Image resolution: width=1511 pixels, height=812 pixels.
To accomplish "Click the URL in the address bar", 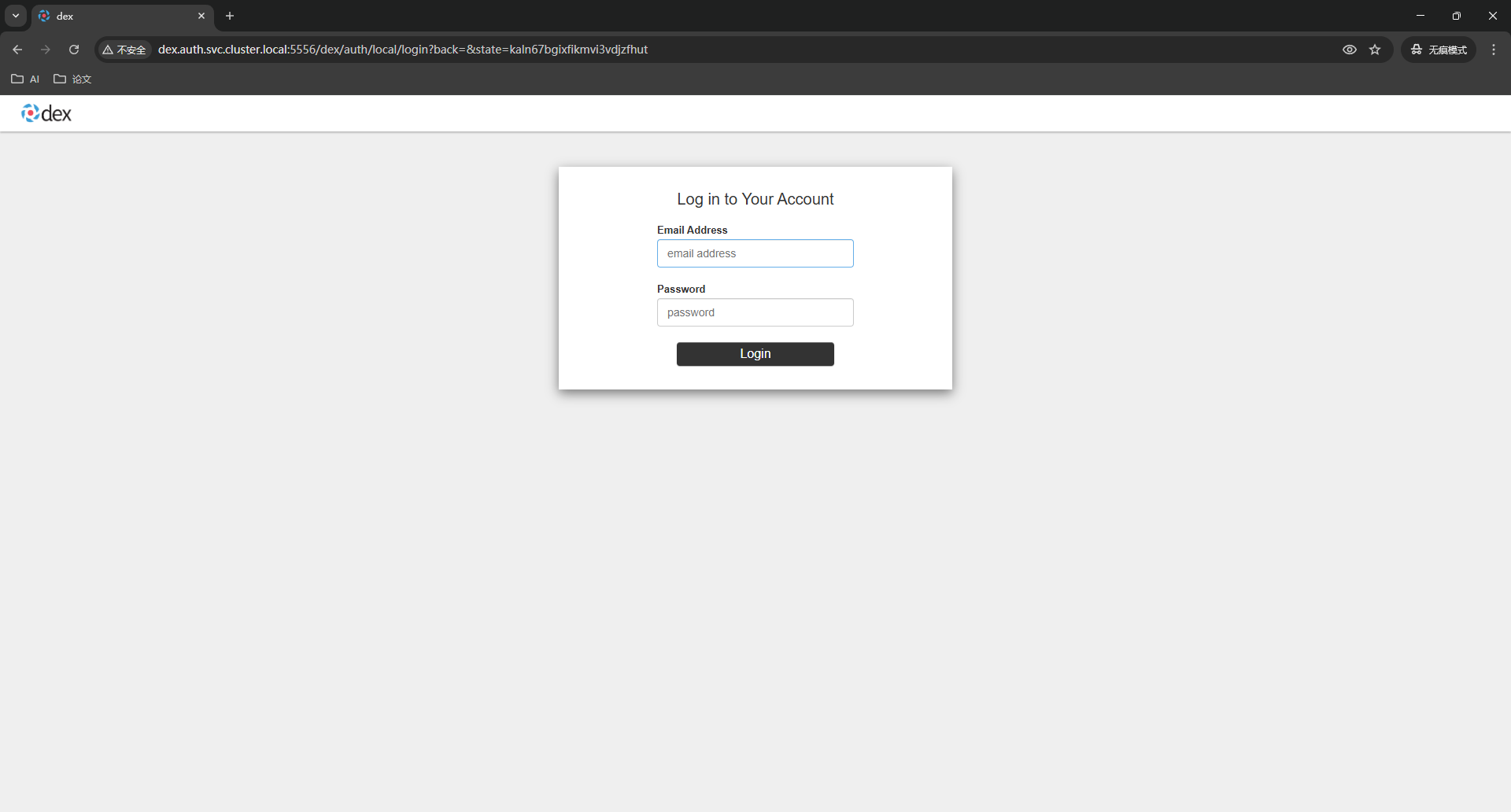I will tap(403, 50).
